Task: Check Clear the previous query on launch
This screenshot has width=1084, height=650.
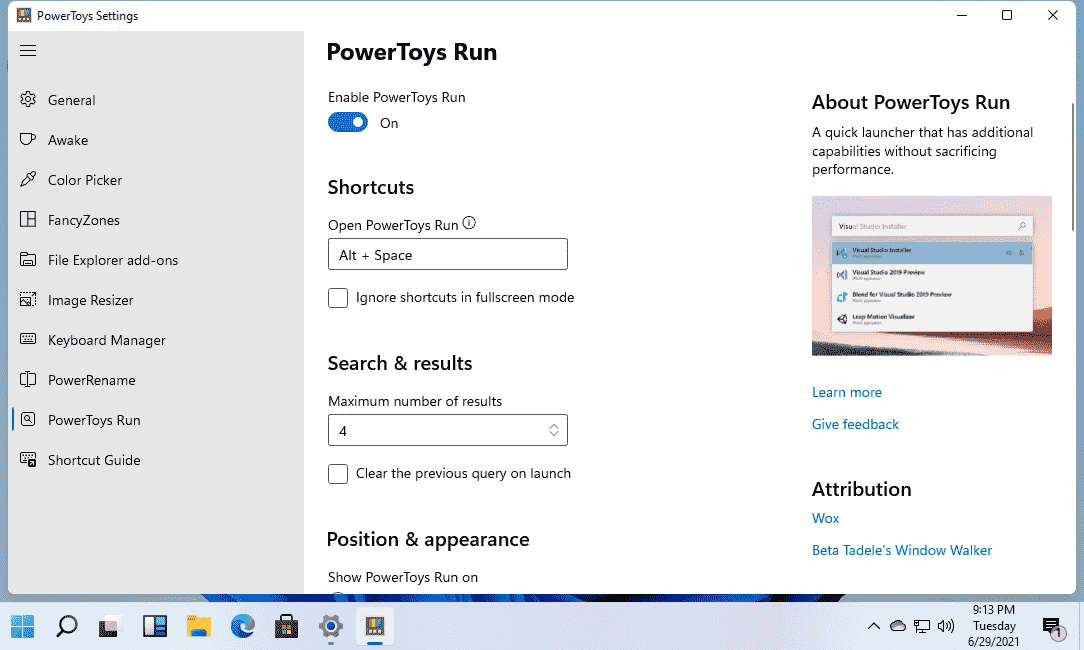Action: point(338,474)
